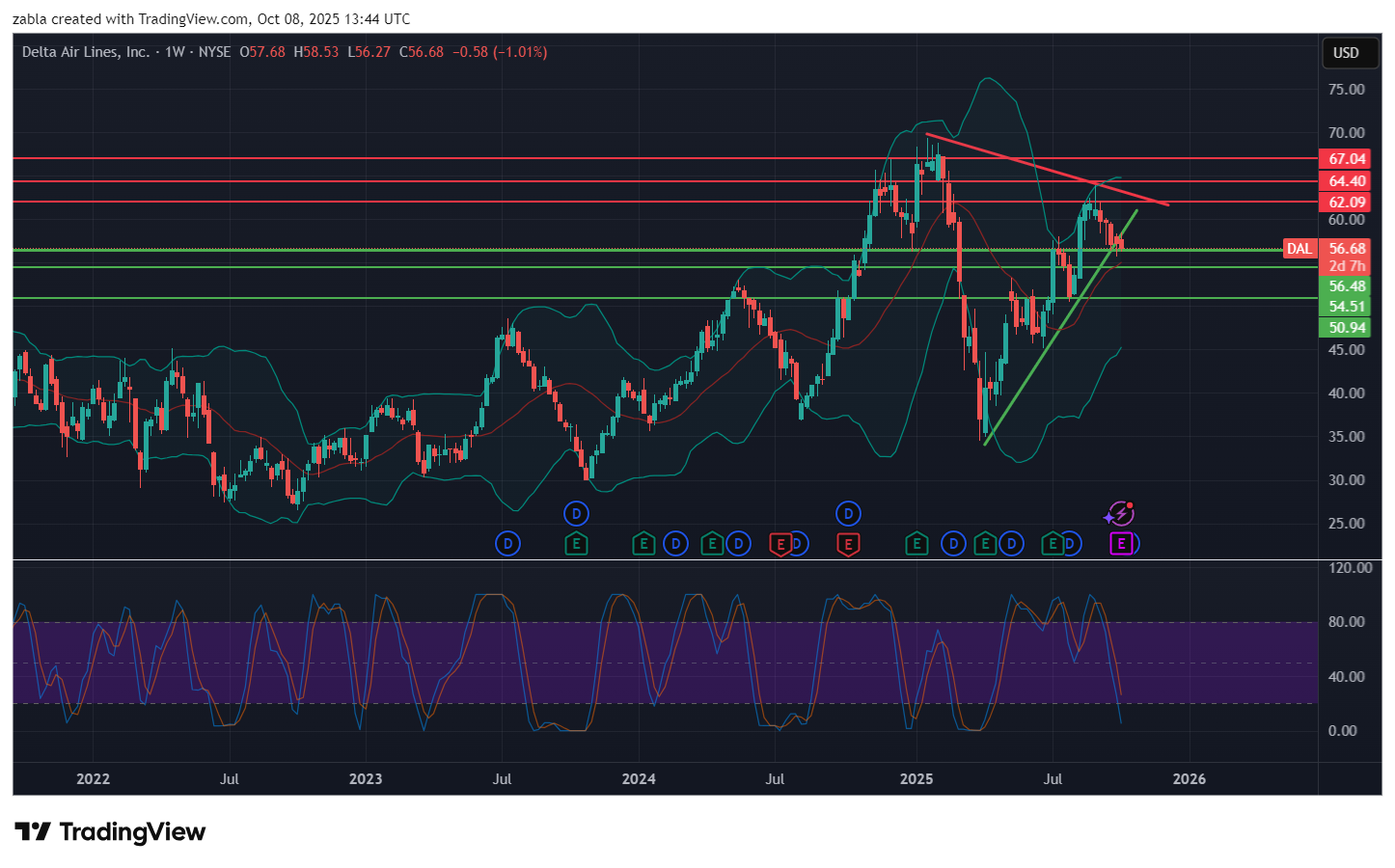The image size is (1395, 868).
Task: Click the Delta Air Lines, Inc. symbol title
Action: 85,52
